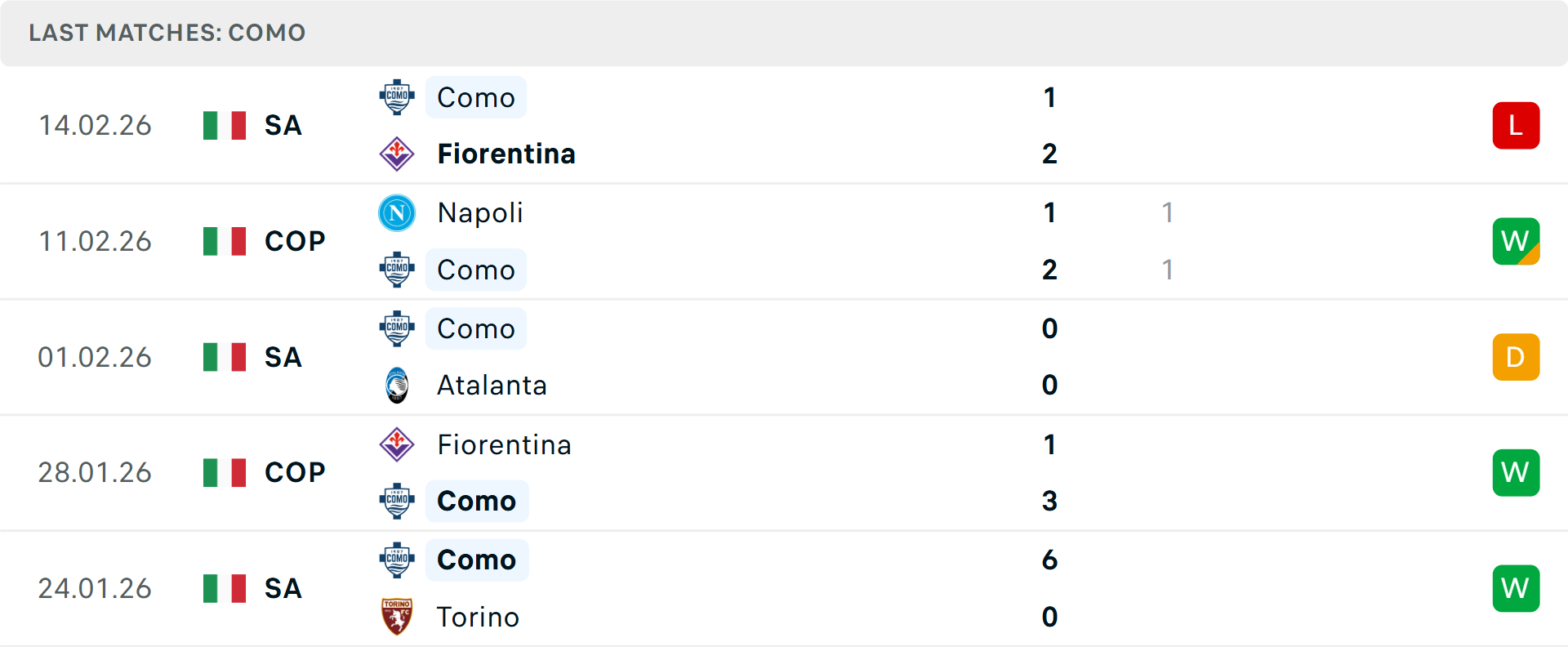Open the Fiorentina team name on 14.02.26
The width and height of the screenshot is (1568, 647).
[x=506, y=154]
